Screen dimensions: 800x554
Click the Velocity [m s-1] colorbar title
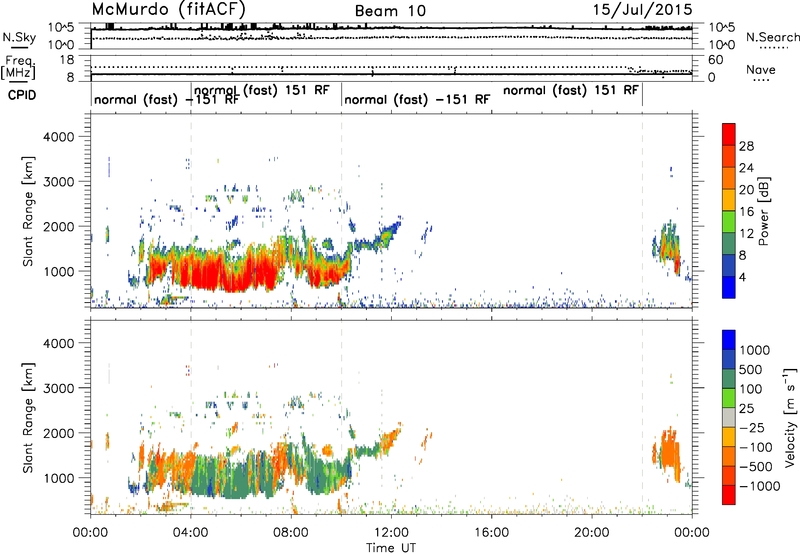pyautogui.click(x=790, y=417)
